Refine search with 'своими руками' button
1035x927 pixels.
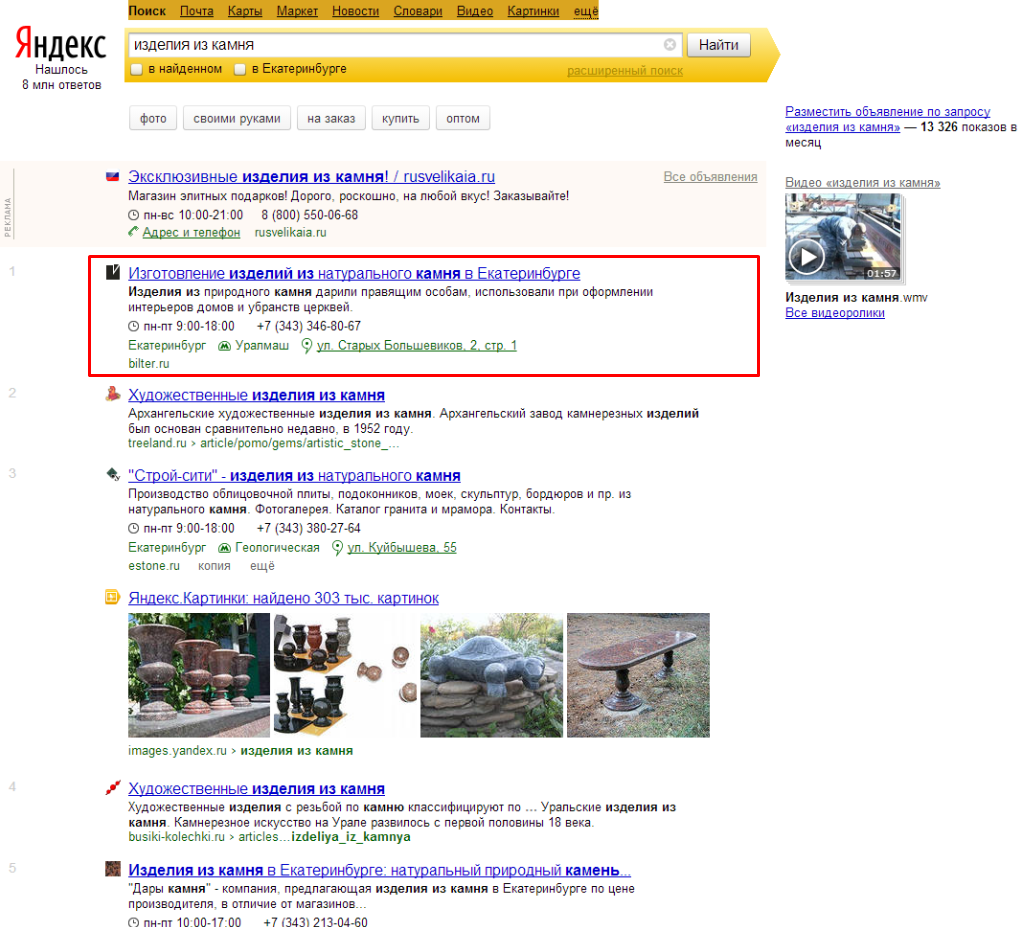click(237, 118)
